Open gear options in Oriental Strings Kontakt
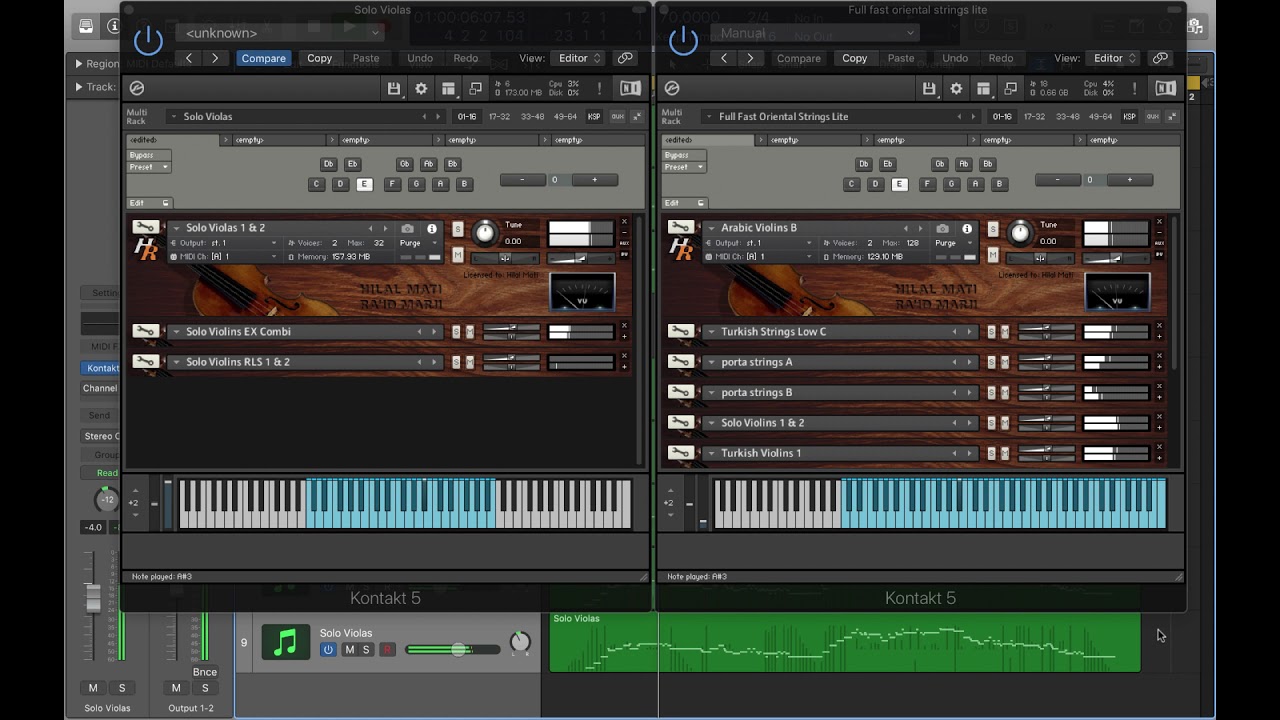Screen dimensions: 1280x720 956,89
